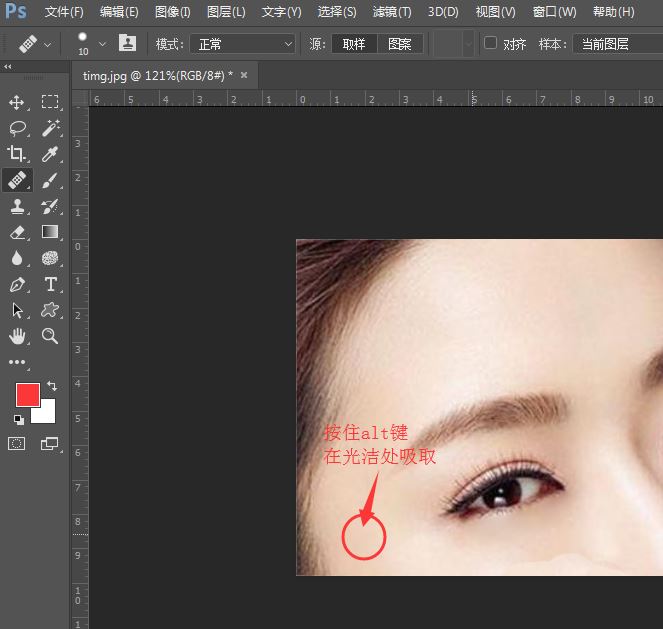The height and width of the screenshot is (629, 663).
Task: Select the Magic Wand tool
Action: point(50,128)
